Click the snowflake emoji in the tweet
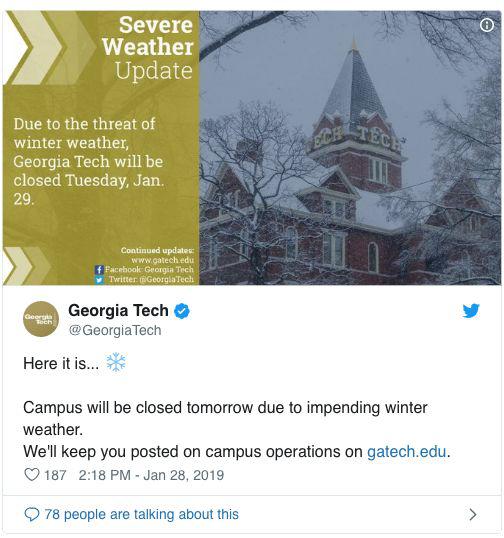 click(116, 362)
